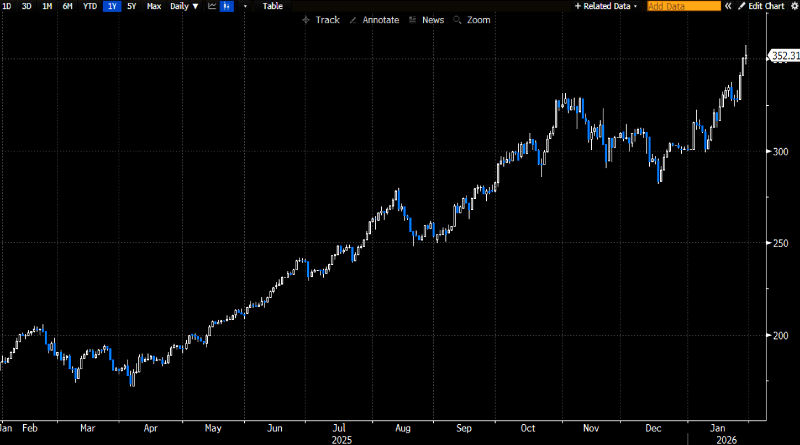Image resolution: width=800 pixels, height=445 pixels.
Task: Set the range to 6M
Action: 67,6
